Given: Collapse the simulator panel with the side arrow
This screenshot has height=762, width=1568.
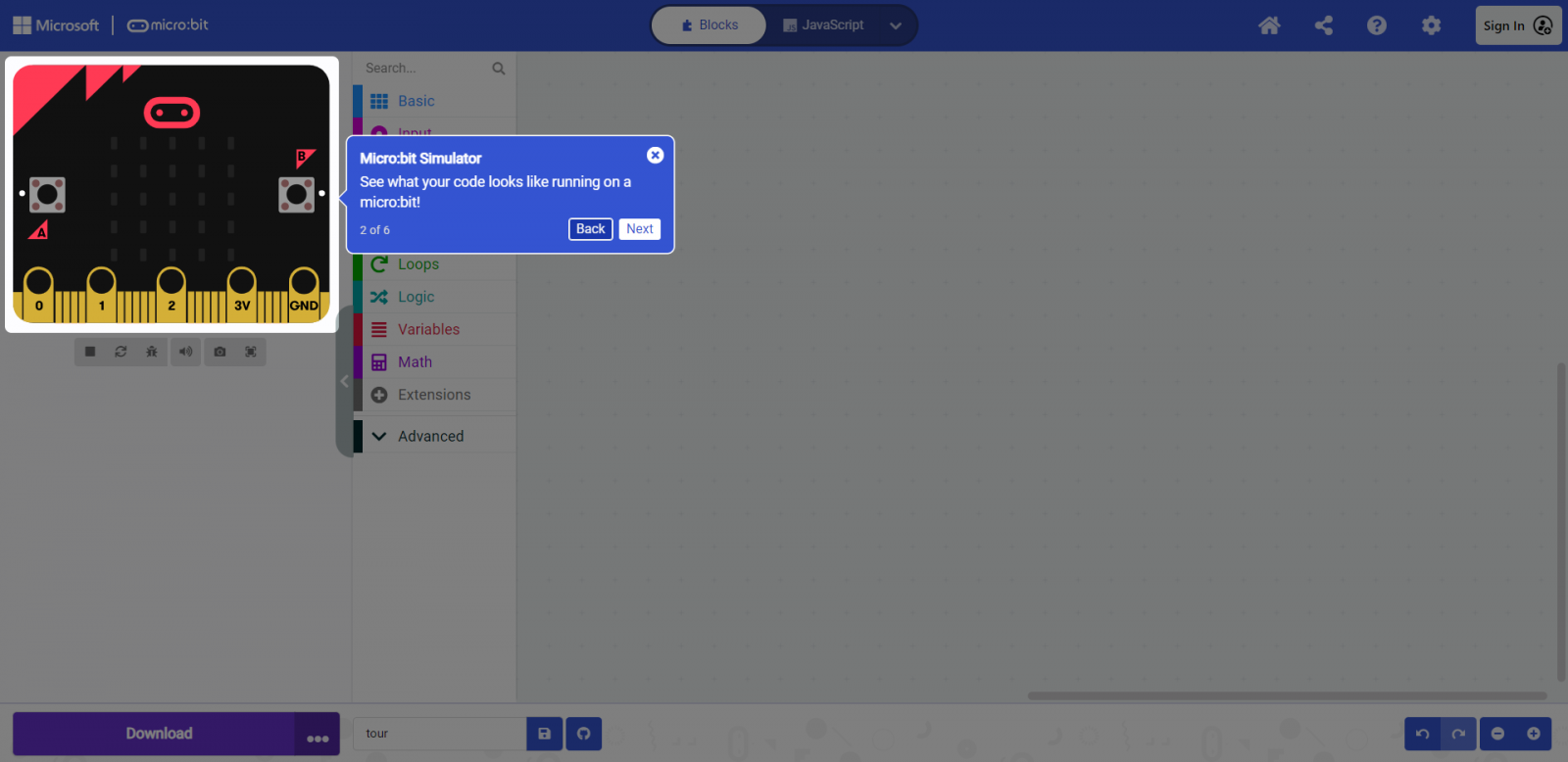Looking at the screenshot, I should click(x=344, y=381).
